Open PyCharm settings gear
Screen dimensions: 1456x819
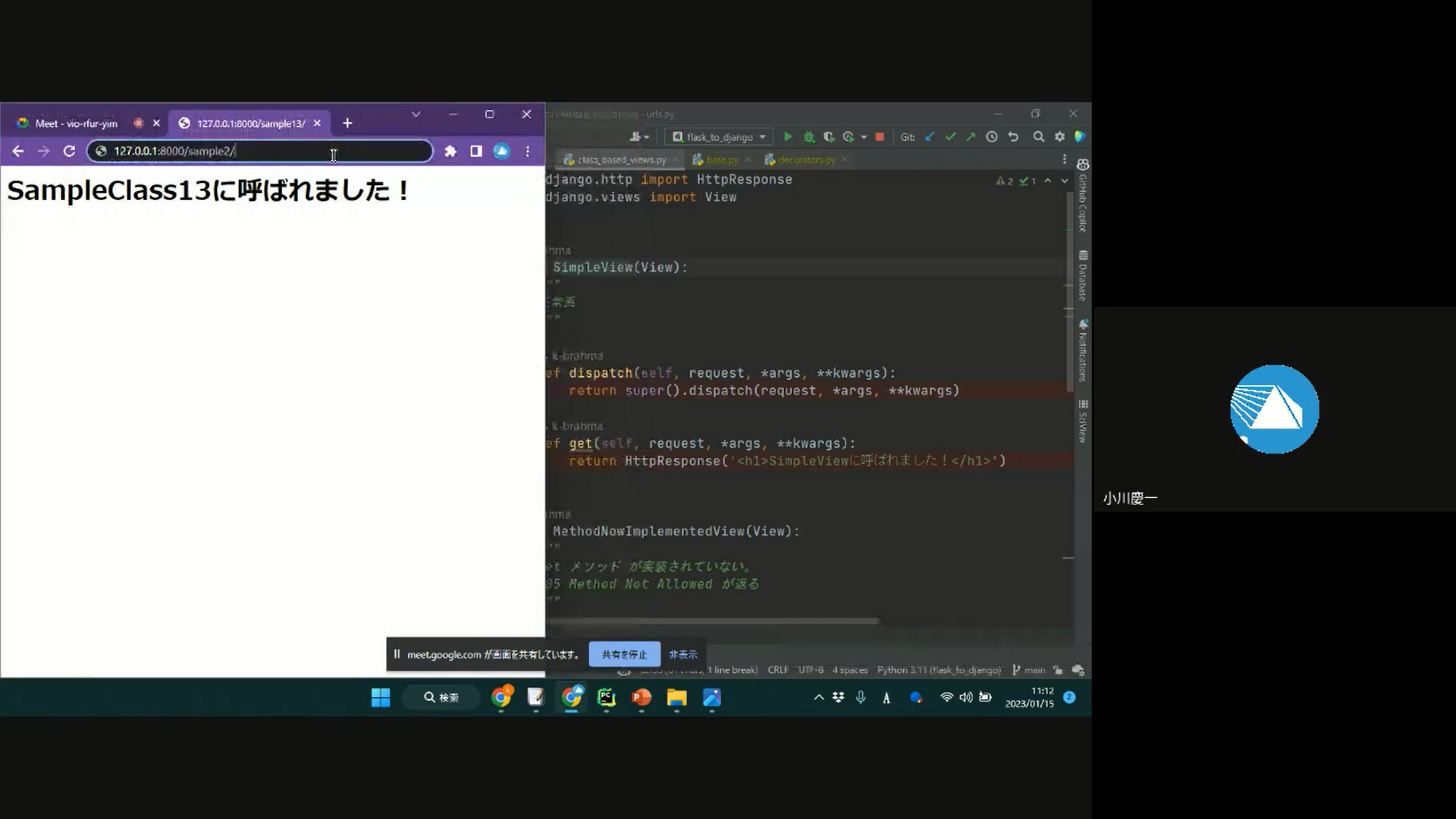(1059, 137)
